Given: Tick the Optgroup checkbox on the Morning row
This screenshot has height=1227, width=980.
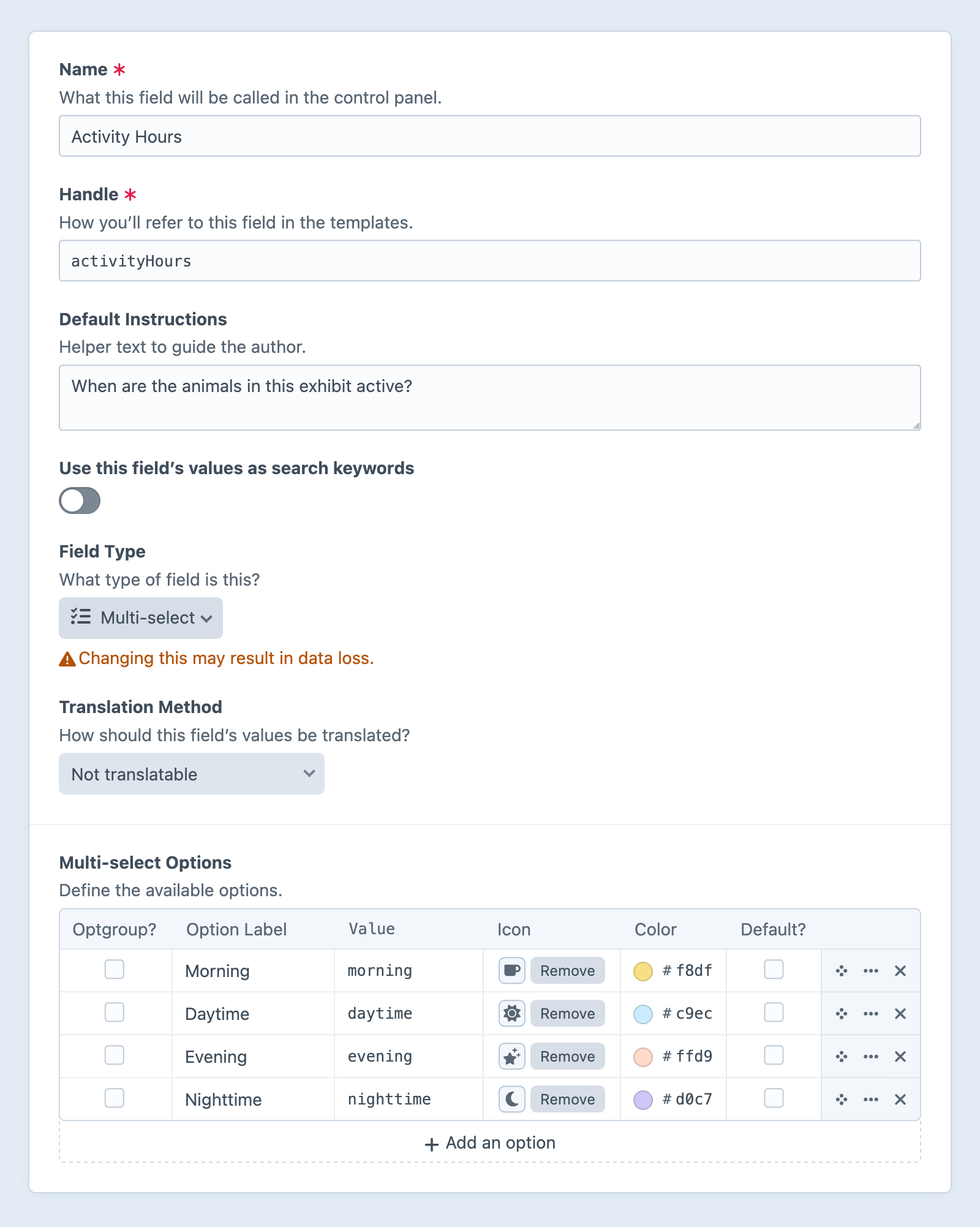Looking at the screenshot, I should pyautogui.click(x=114, y=970).
